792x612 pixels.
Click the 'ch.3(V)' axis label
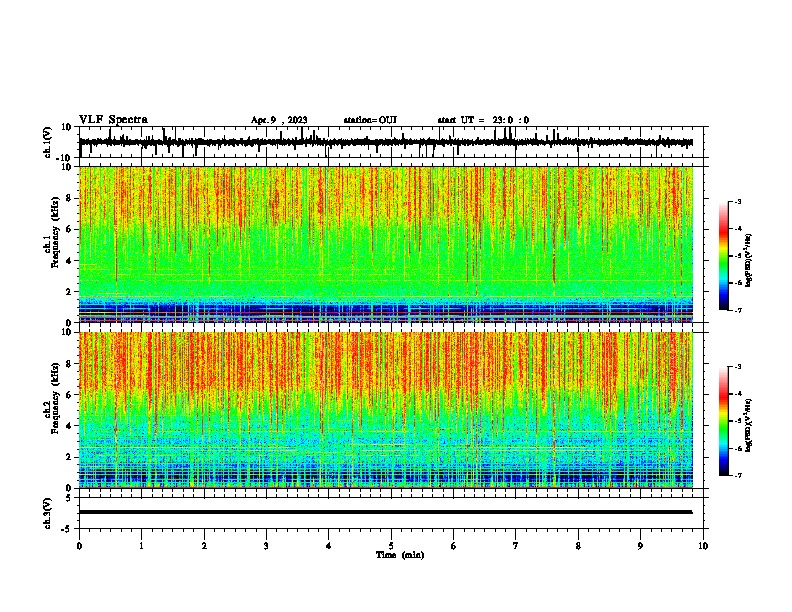[x=48, y=513]
